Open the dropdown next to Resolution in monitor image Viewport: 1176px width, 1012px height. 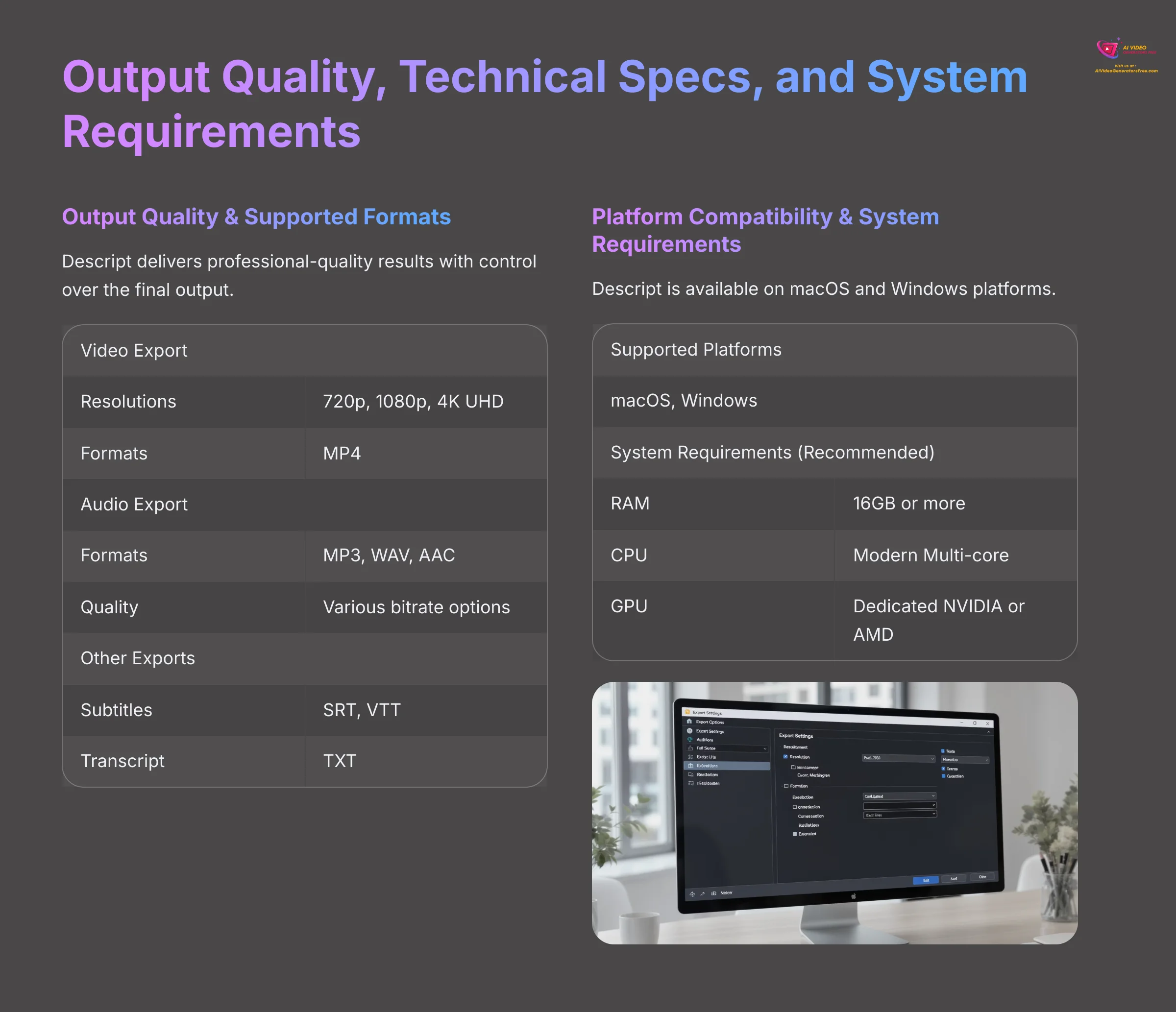(x=899, y=758)
